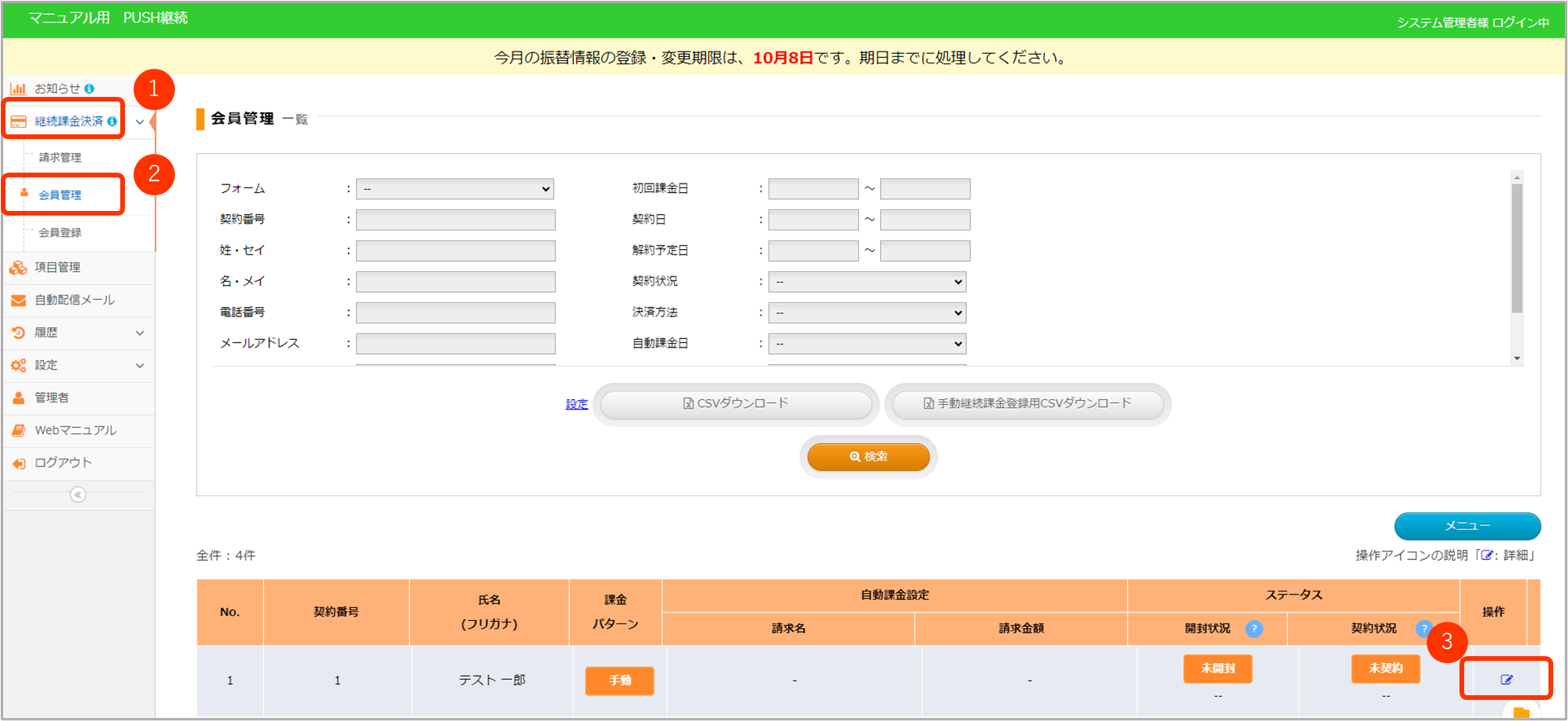Click the help icon next to 契約状況
Screen dimensions: 1568x721
click(x=1423, y=628)
